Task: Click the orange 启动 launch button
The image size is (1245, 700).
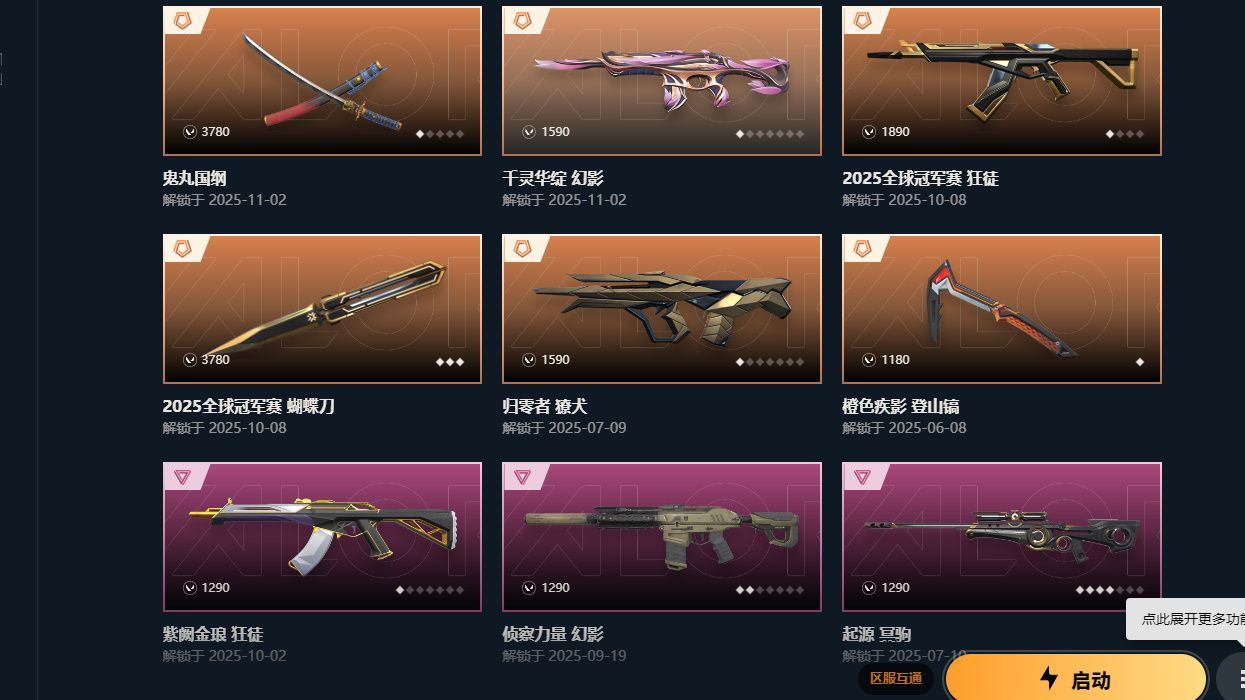Action: [x=1076, y=680]
